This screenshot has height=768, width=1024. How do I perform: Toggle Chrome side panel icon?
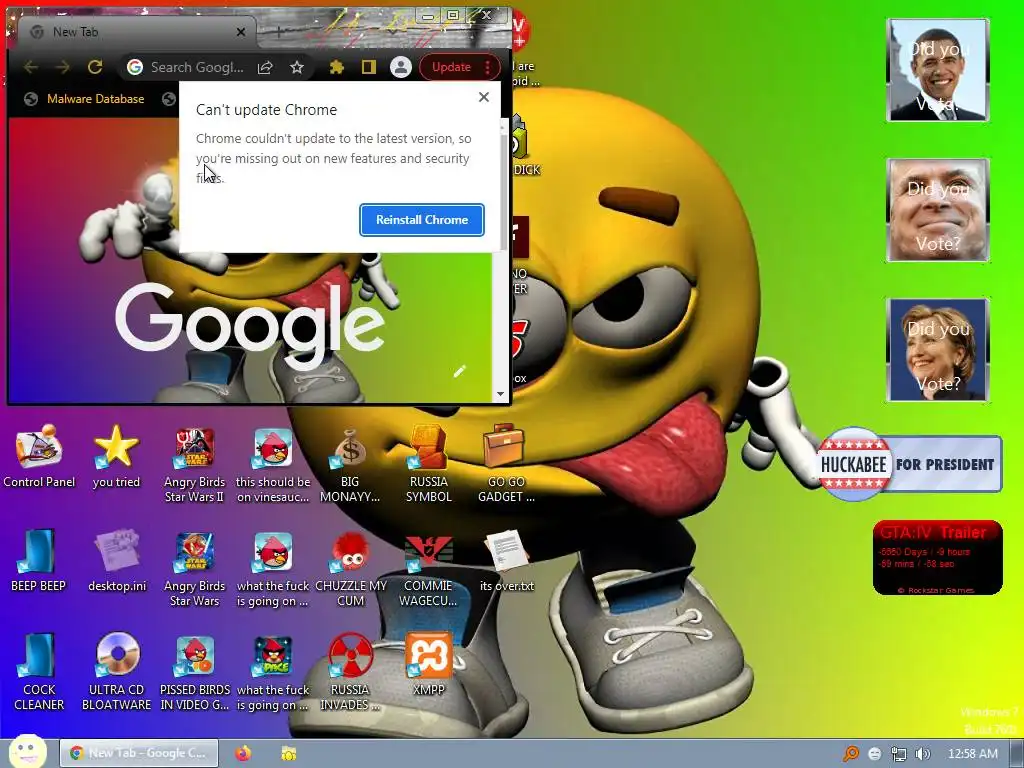pos(368,67)
